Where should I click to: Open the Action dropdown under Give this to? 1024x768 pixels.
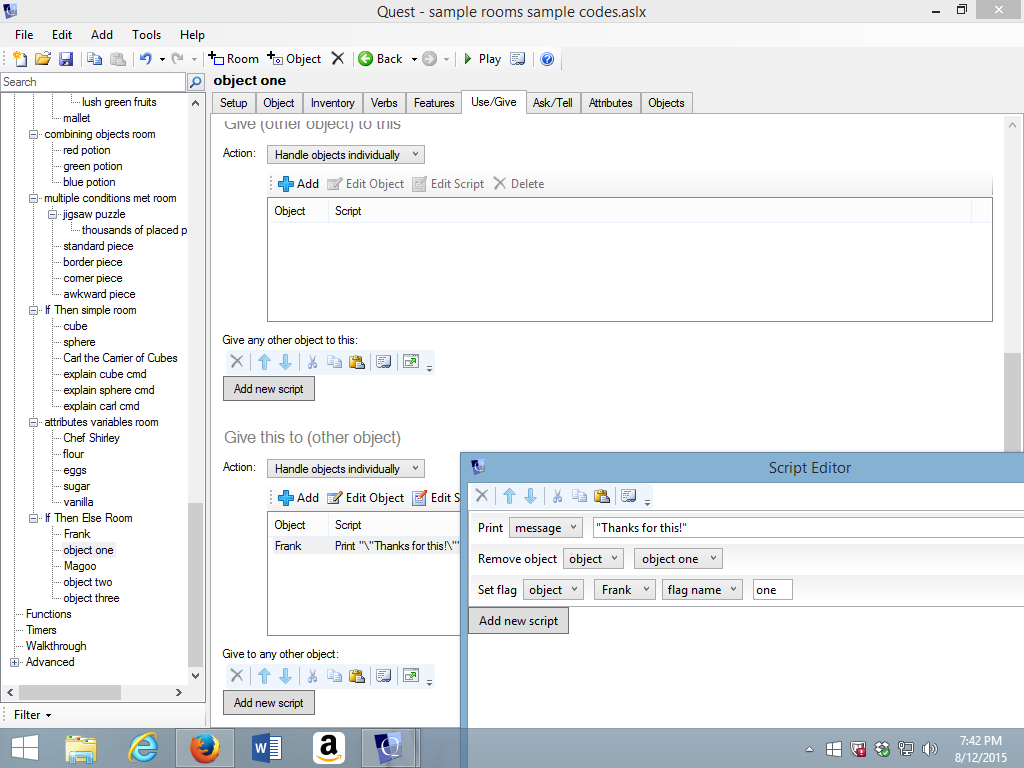(x=344, y=468)
